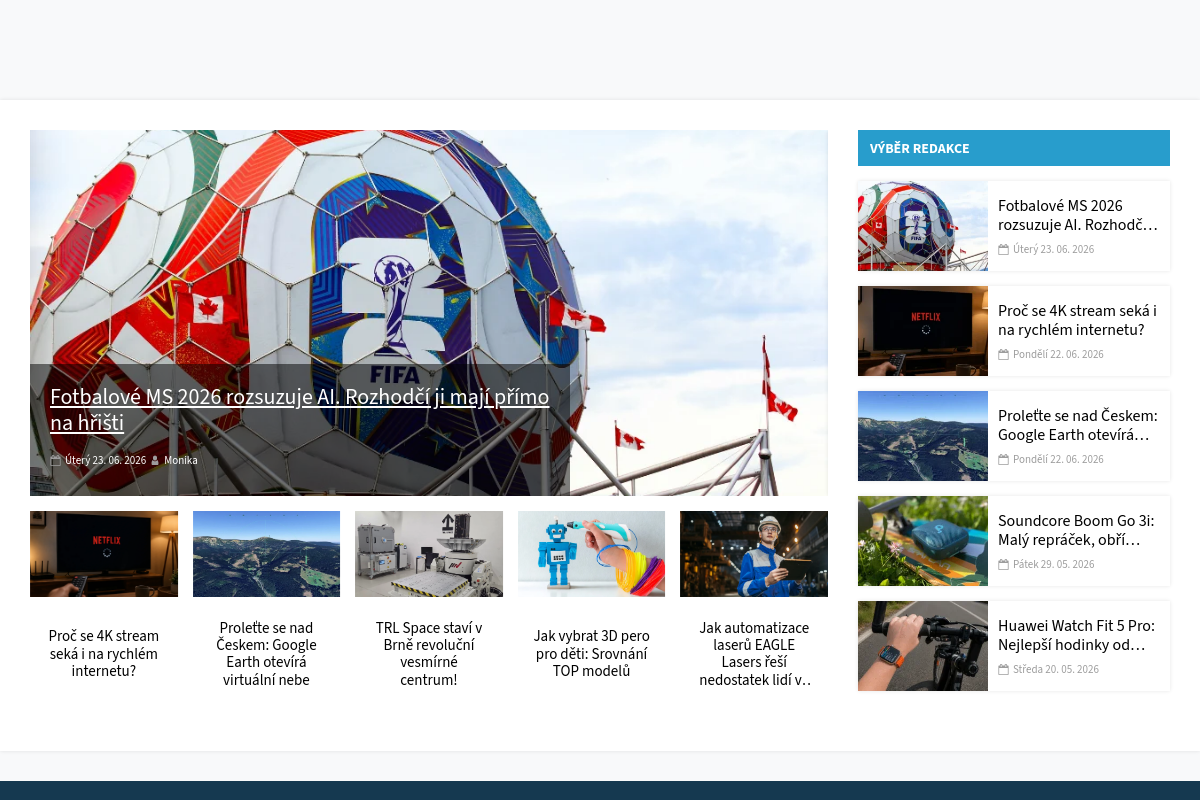The height and width of the screenshot is (800, 1200).
Task: Click calendar icon next to Pondělí 22. 06. 2026 under the Netflix article
Action: point(1003,355)
